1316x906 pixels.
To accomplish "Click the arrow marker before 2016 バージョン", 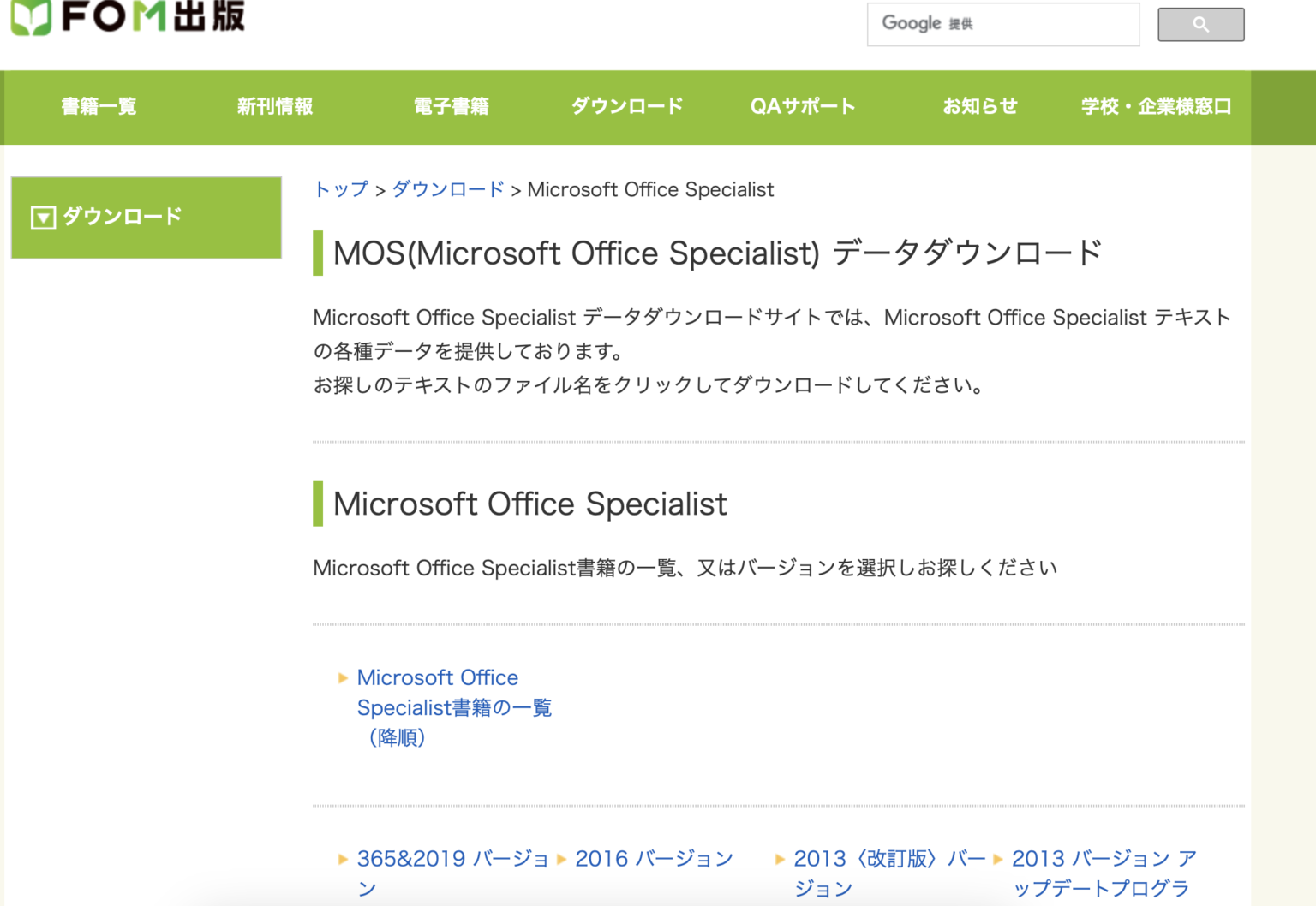I will click(x=562, y=859).
